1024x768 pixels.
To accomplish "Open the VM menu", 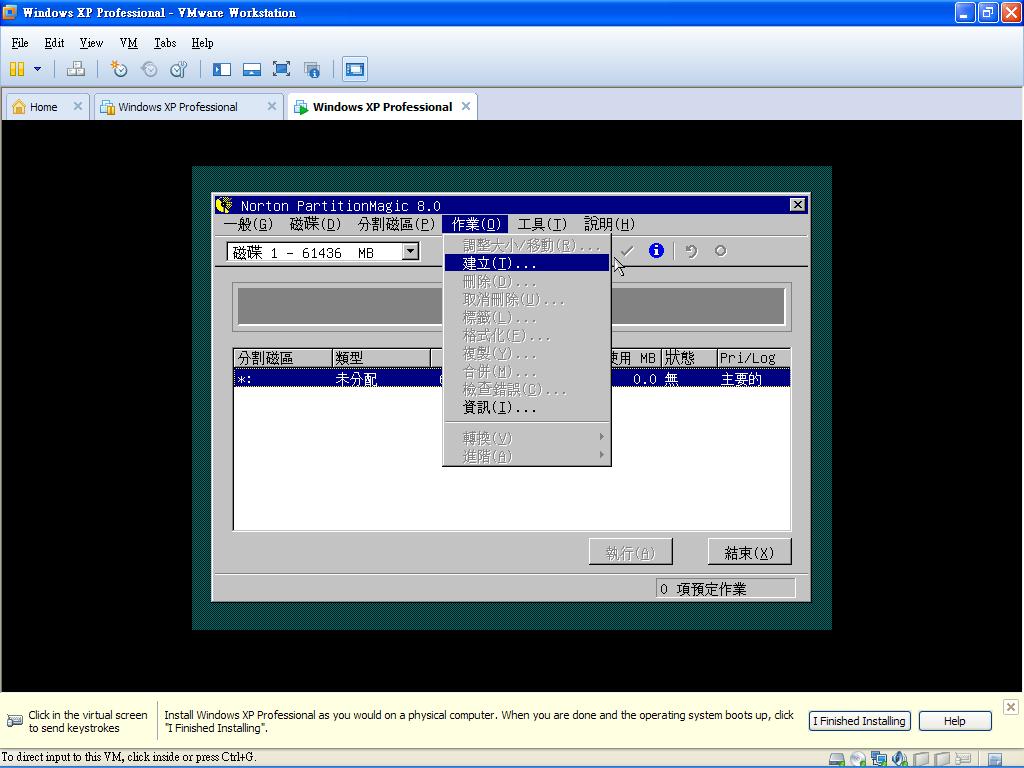I will [x=129, y=43].
